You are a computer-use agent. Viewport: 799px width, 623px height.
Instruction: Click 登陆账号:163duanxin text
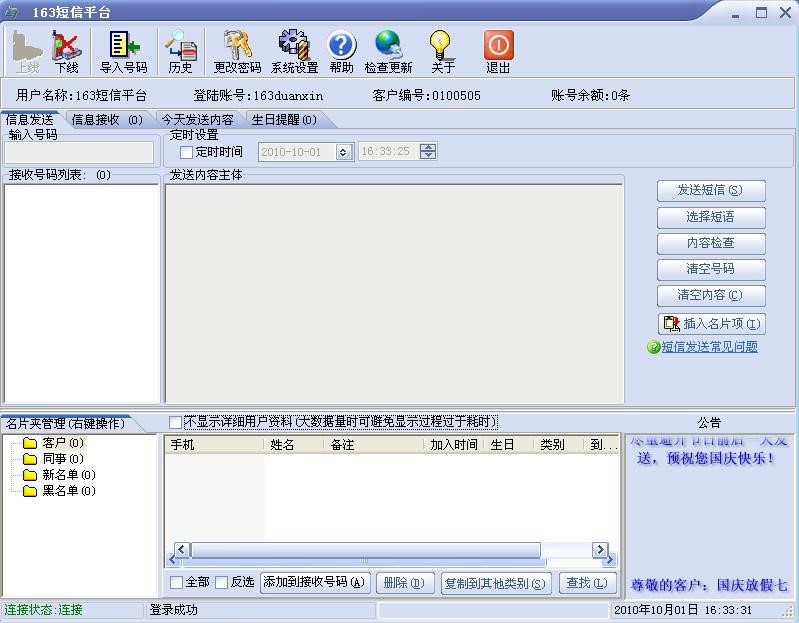258,95
